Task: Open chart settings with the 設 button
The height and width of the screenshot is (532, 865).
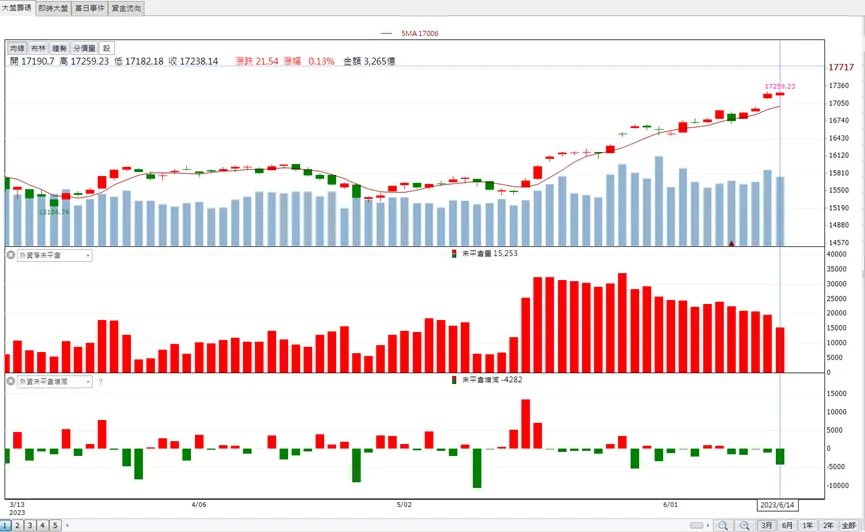Action: [x=106, y=49]
